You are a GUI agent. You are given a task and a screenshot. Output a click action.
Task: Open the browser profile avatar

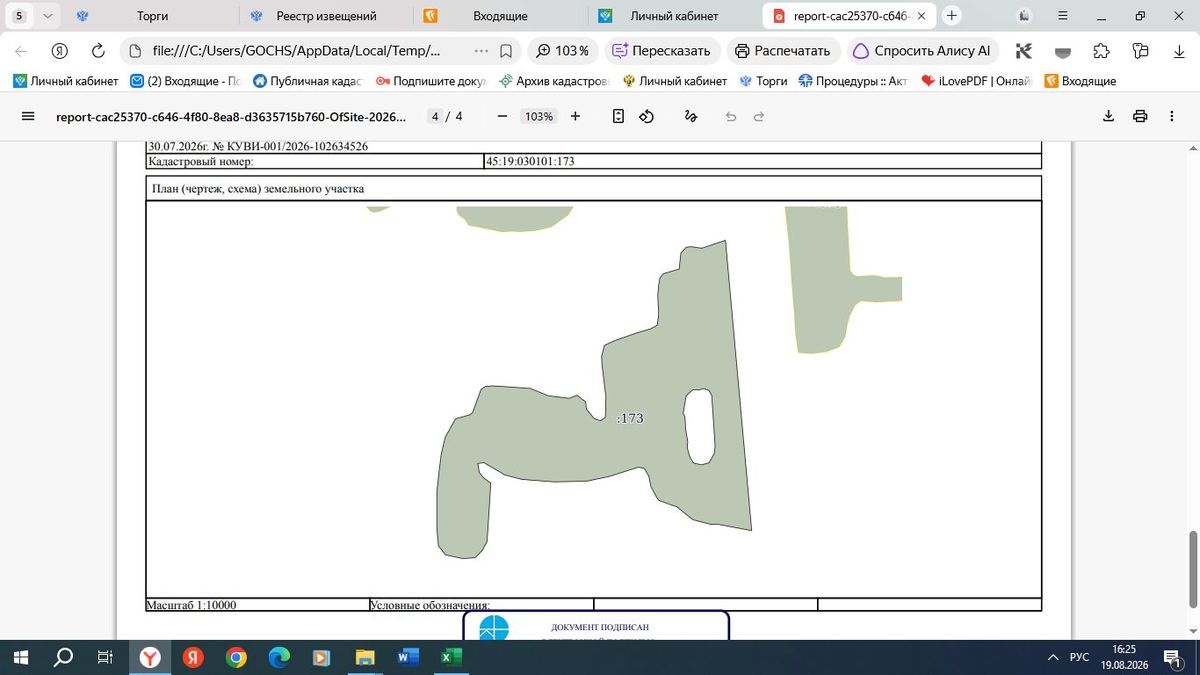1024,16
